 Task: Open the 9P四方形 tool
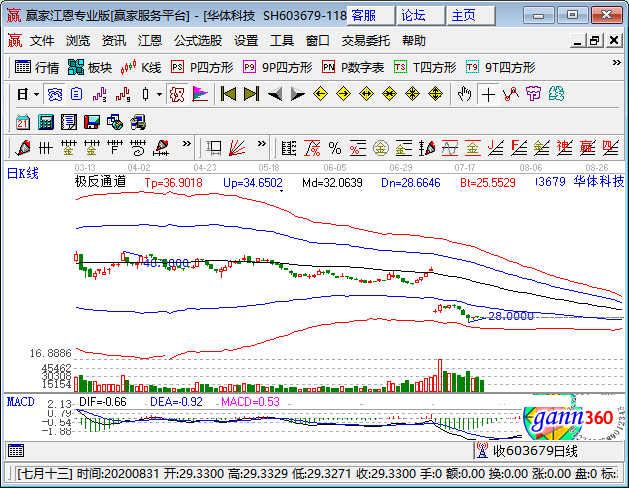(x=278, y=67)
